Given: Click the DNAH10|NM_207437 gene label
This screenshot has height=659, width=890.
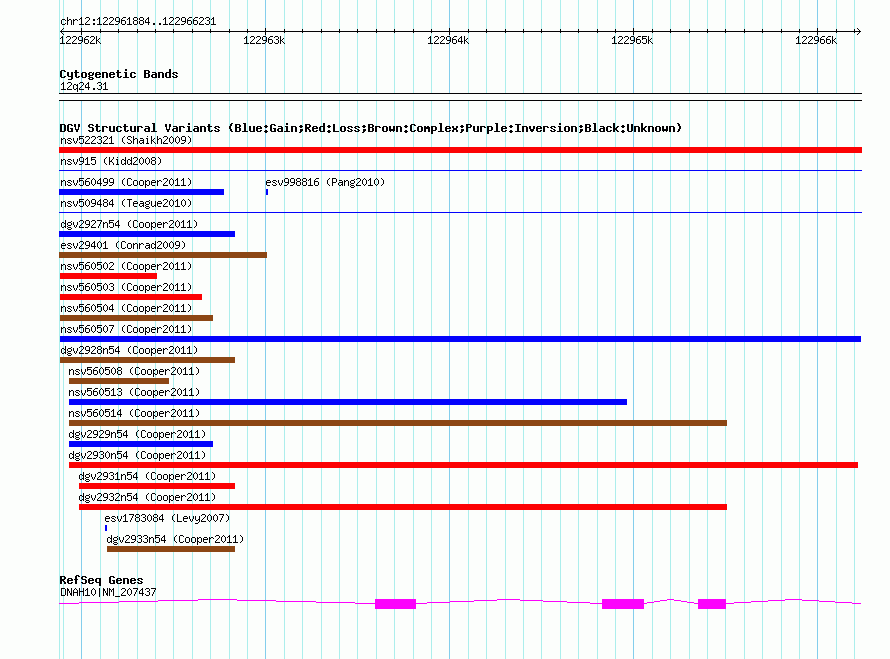Looking at the screenshot, I should pyautogui.click(x=108, y=592).
